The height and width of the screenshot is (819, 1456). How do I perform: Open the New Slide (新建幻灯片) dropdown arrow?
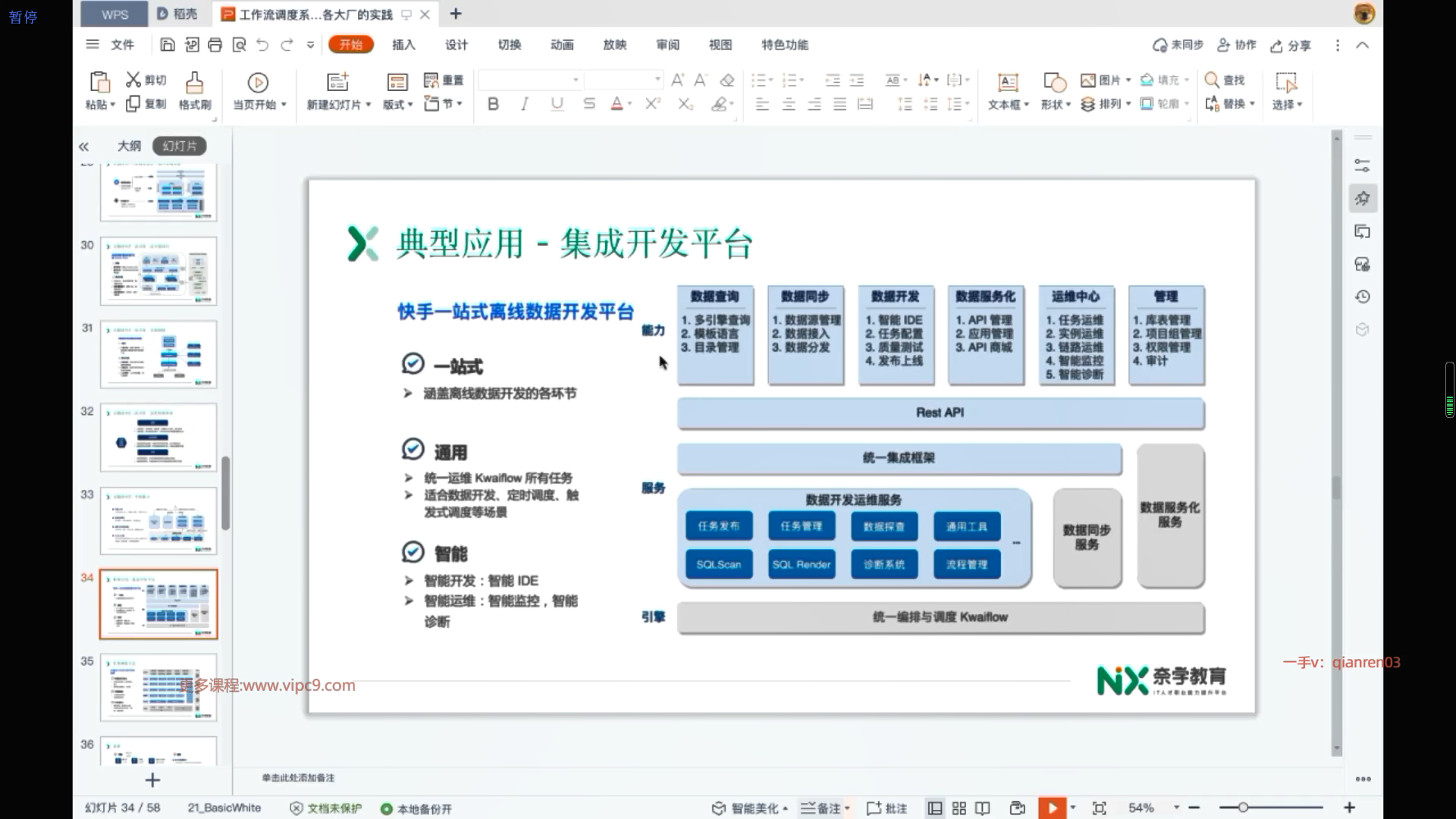(369, 105)
